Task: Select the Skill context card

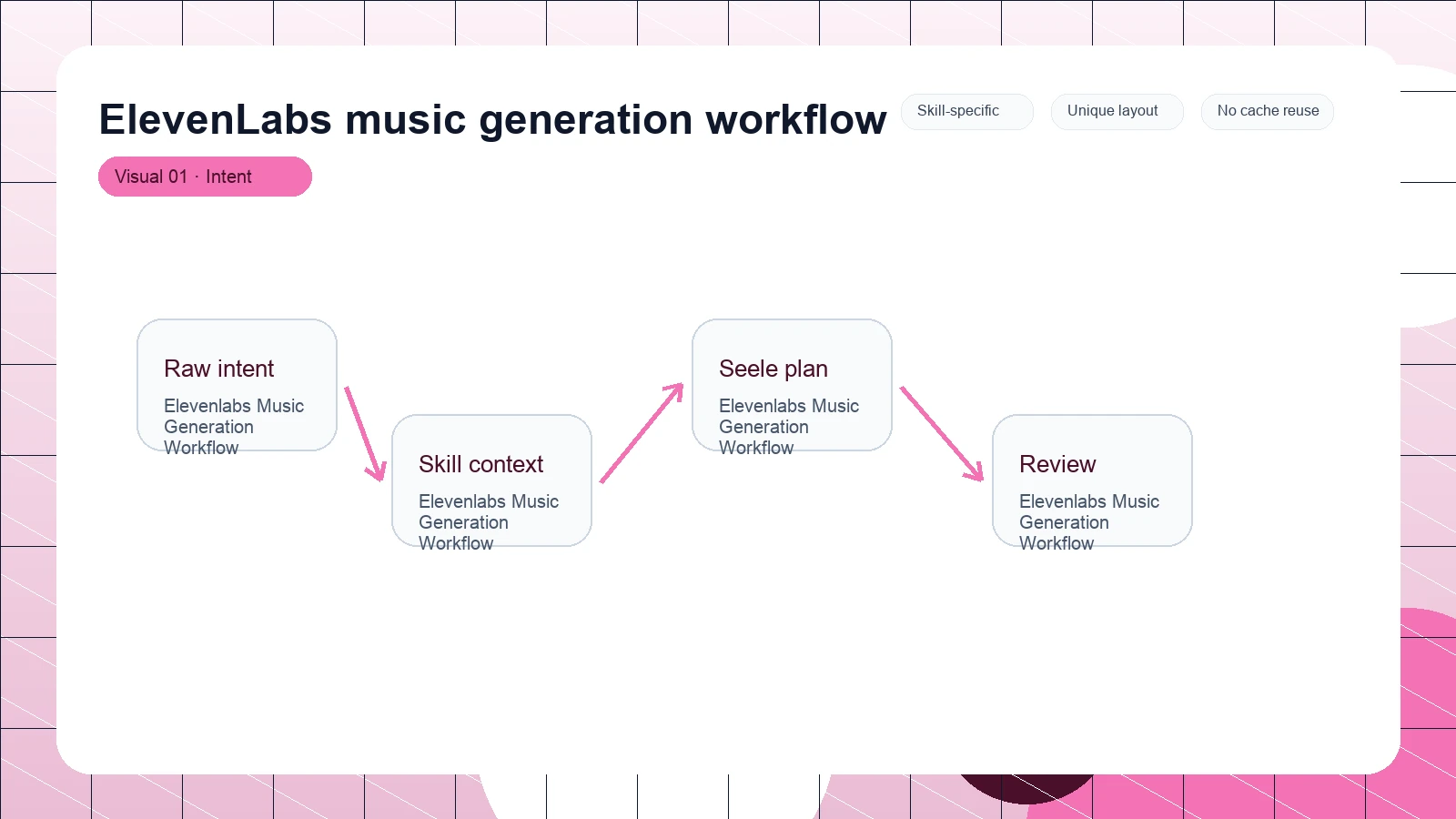Action: tap(492, 480)
